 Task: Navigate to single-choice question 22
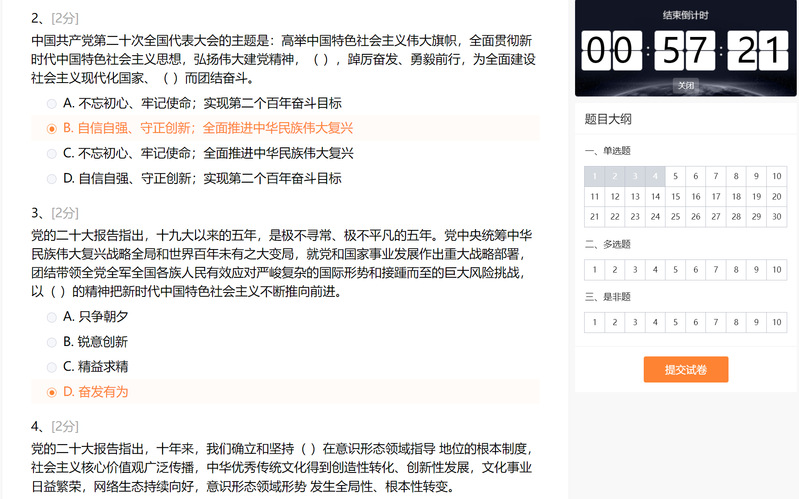(615, 217)
